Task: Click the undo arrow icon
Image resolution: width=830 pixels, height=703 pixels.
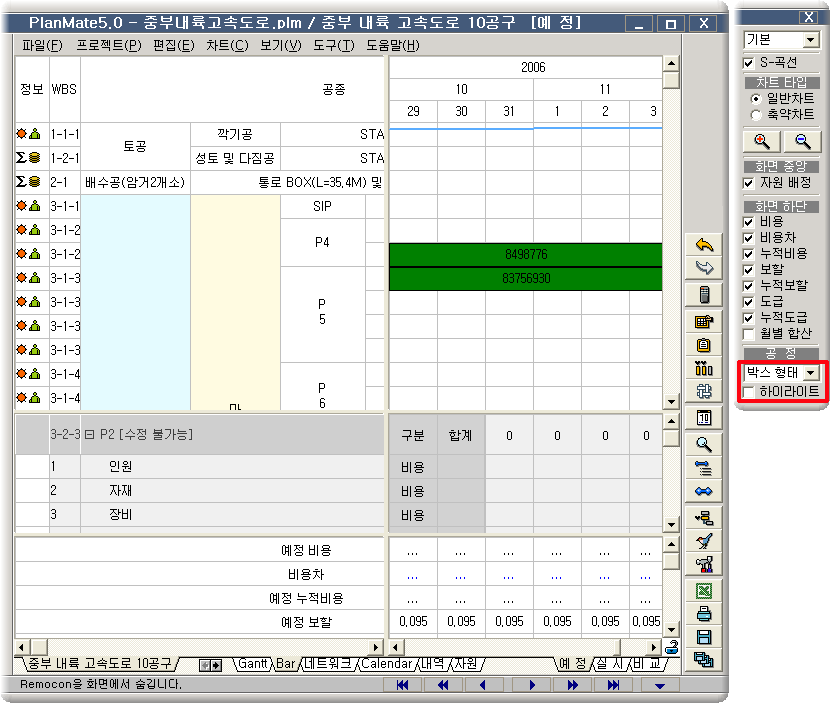Action: coord(705,245)
